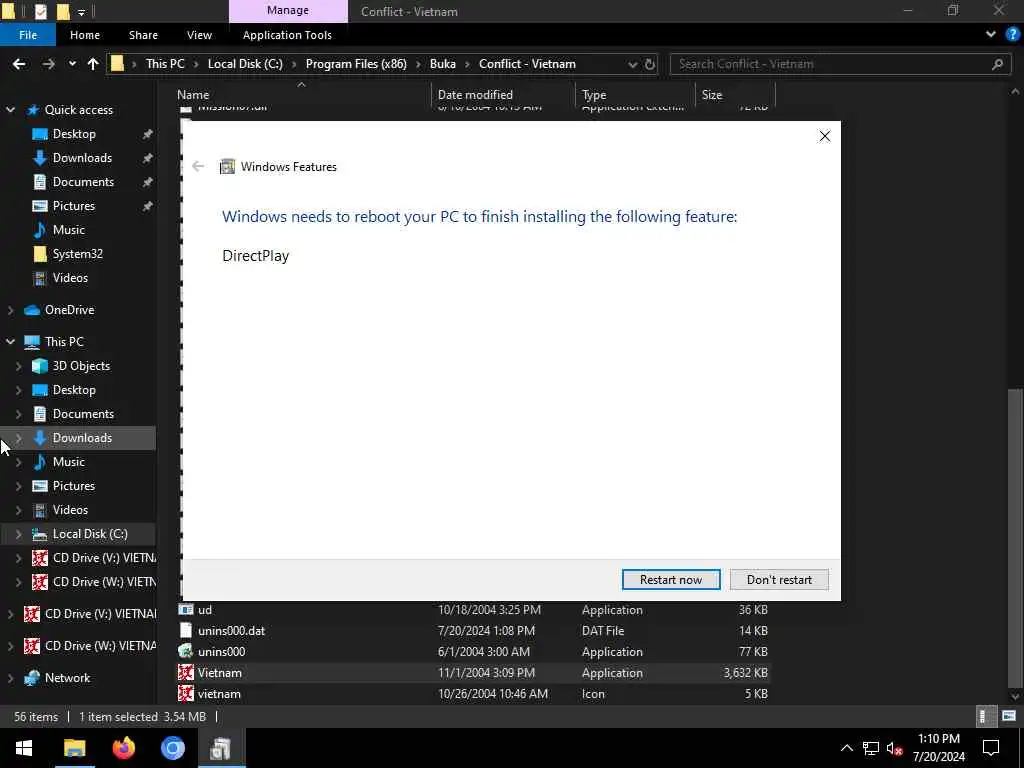Open Chromium browser from taskbar
The height and width of the screenshot is (768, 1024).
click(172, 748)
